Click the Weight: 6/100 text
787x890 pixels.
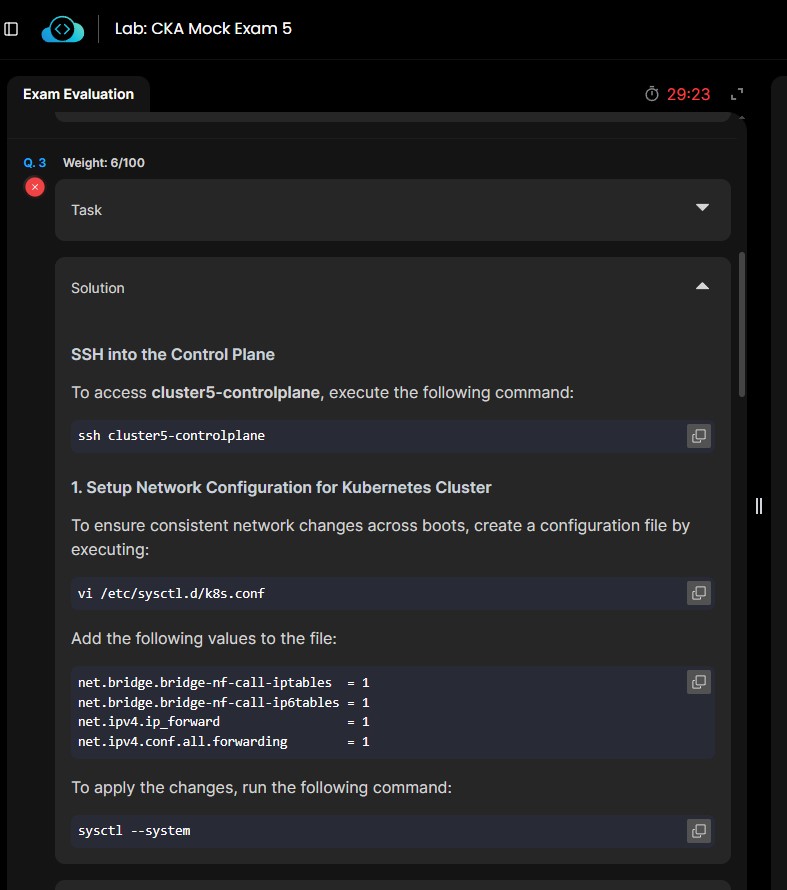coord(104,163)
